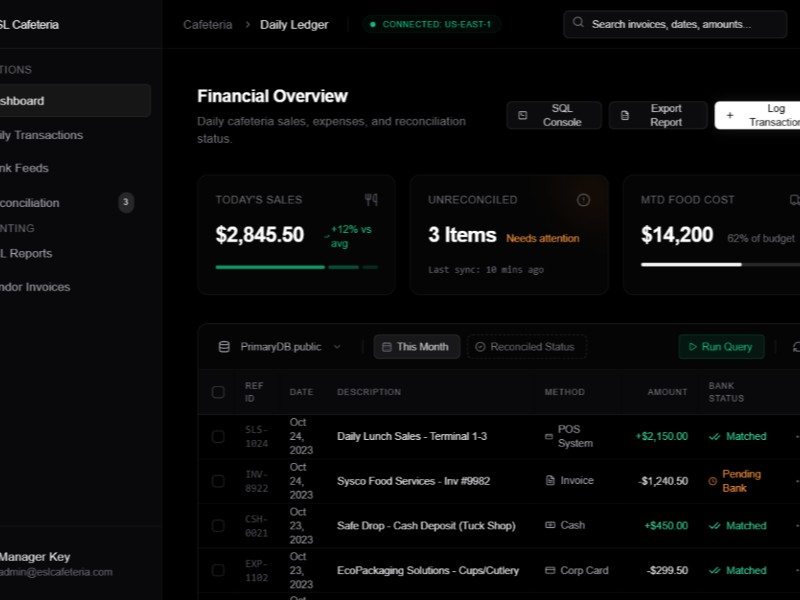Click the database icon beside PrimaryDB.public
The image size is (800, 600).
[x=224, y=347]
